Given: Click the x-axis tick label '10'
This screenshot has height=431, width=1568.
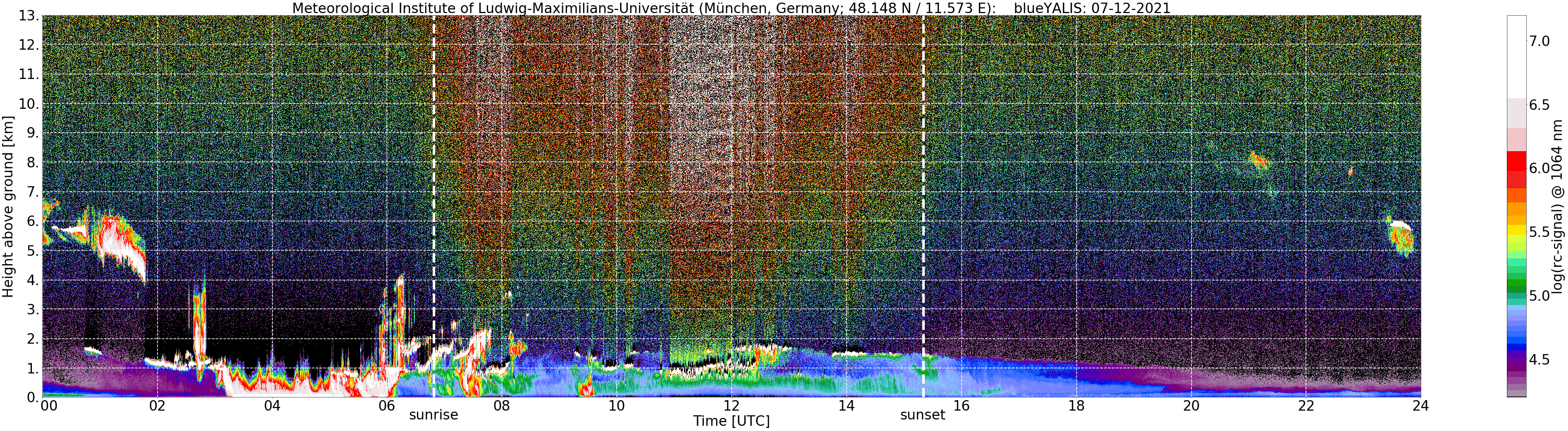Looking at the screenshot, I should [x=617, y=406].
